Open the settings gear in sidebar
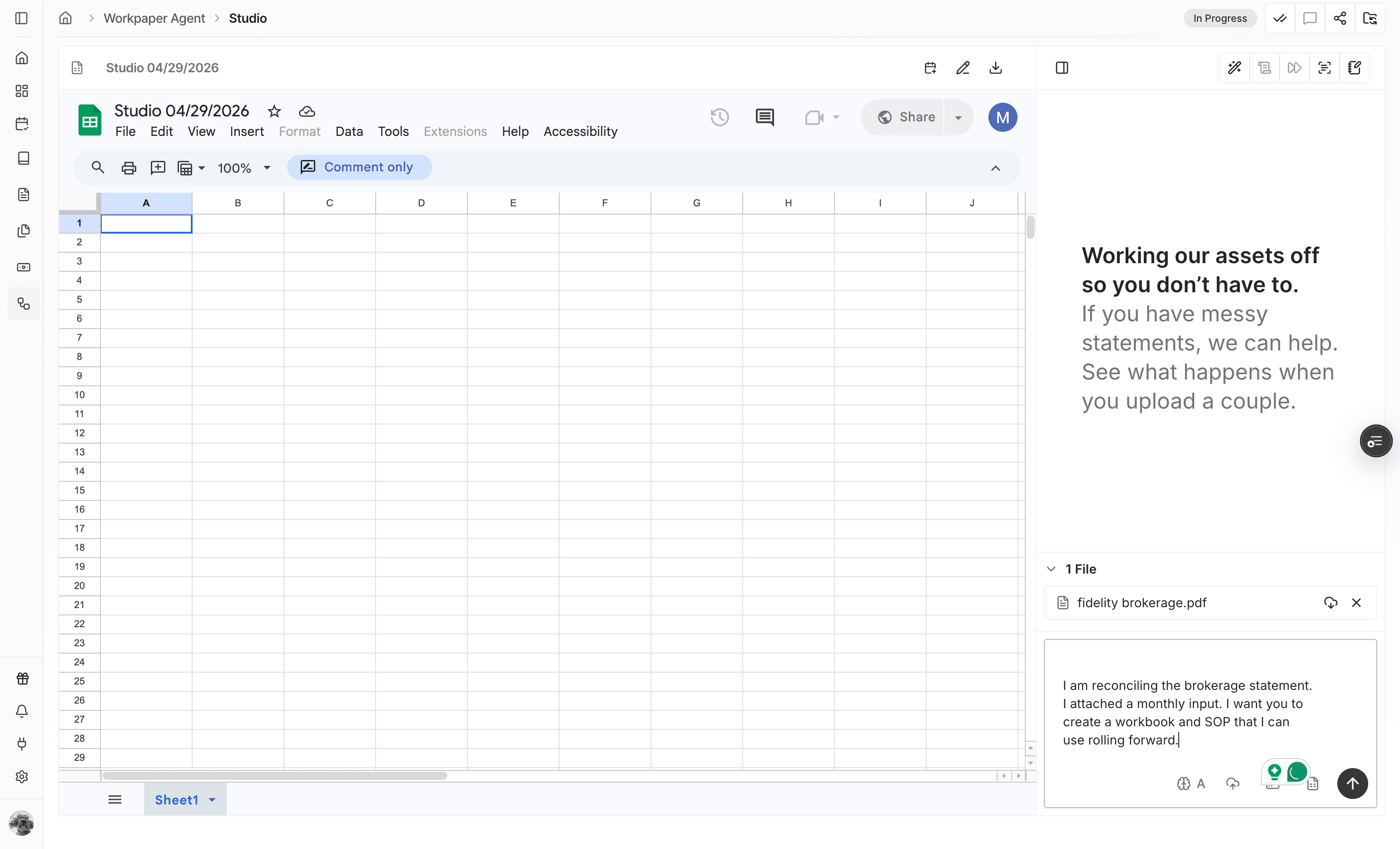 point(22,777)
